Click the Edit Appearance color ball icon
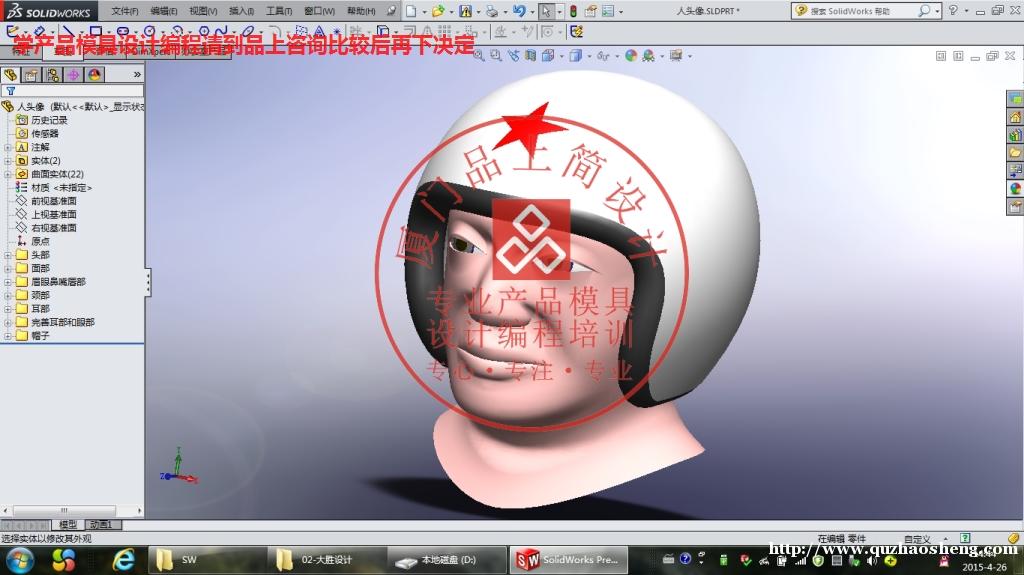The width and height of the screenshot is (1024, 575). (631, 56)
